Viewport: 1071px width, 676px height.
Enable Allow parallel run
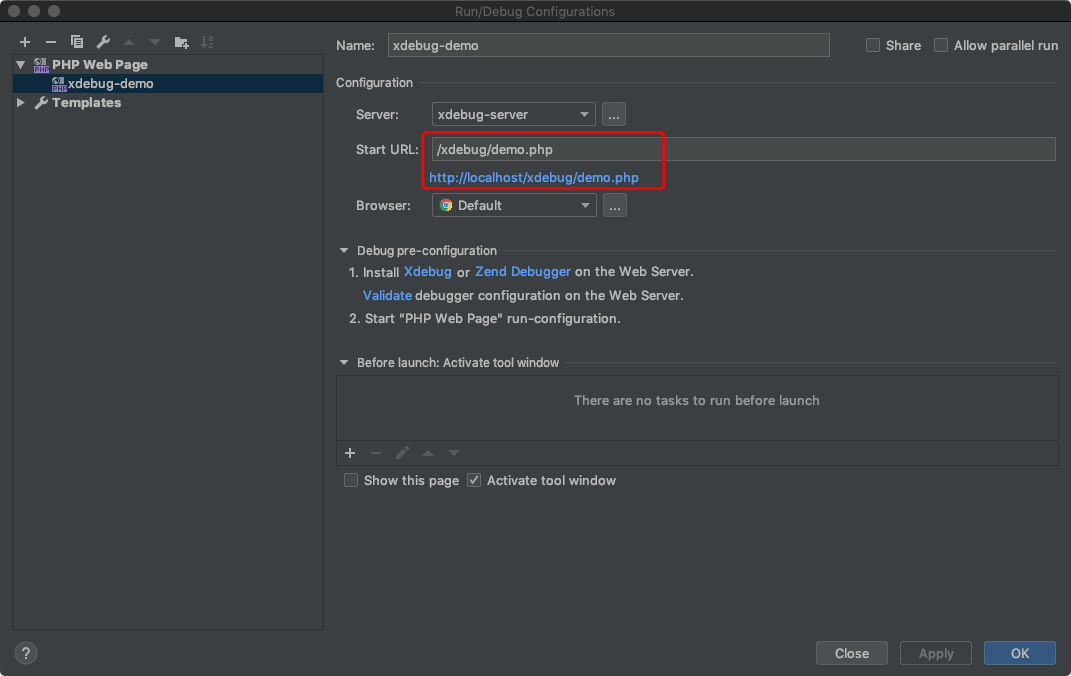pyautogui.click(x=940, y=45)
